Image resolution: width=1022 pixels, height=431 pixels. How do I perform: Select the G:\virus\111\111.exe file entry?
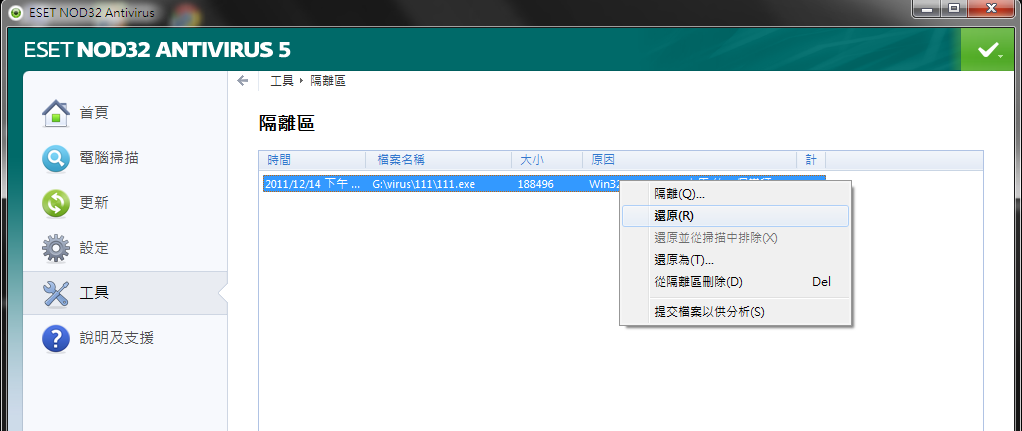click(x=424, y=185)
